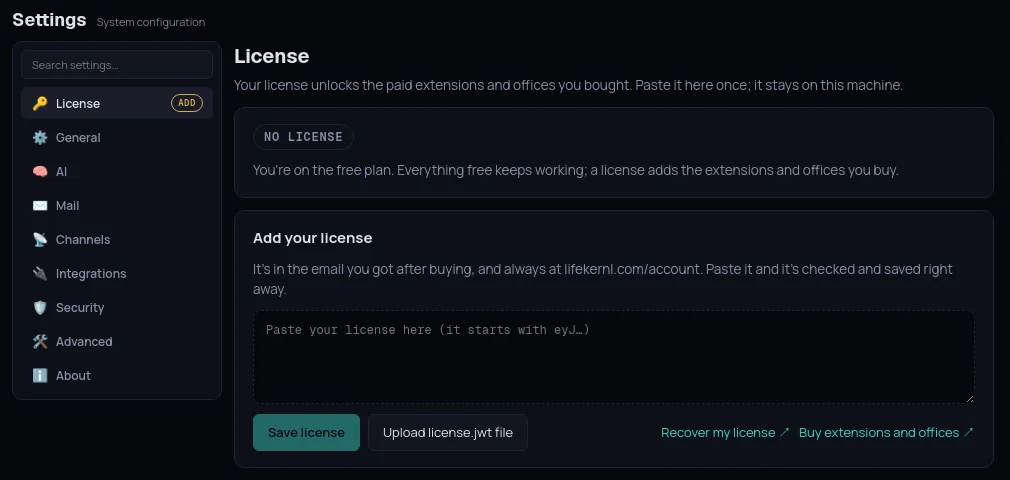This screenshot has width=1010, height=480.
Task: Open the General settings section
Action: click(x=117, y=138)
